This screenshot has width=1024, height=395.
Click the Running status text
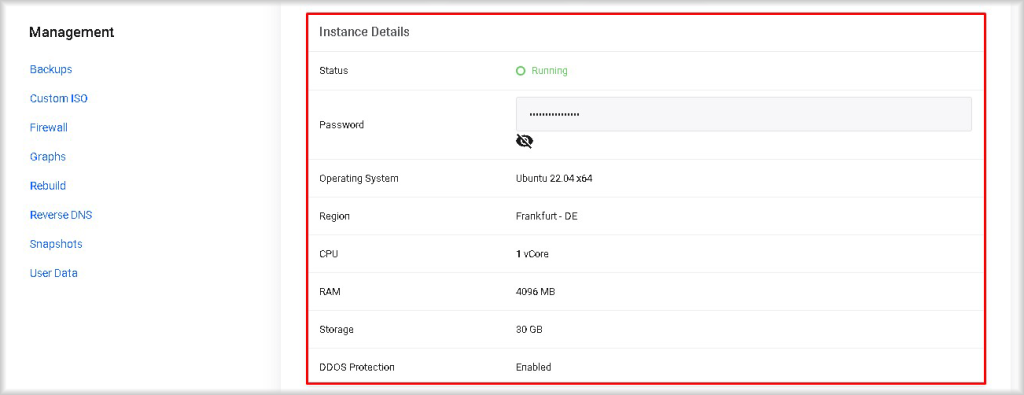pos(549,71)
